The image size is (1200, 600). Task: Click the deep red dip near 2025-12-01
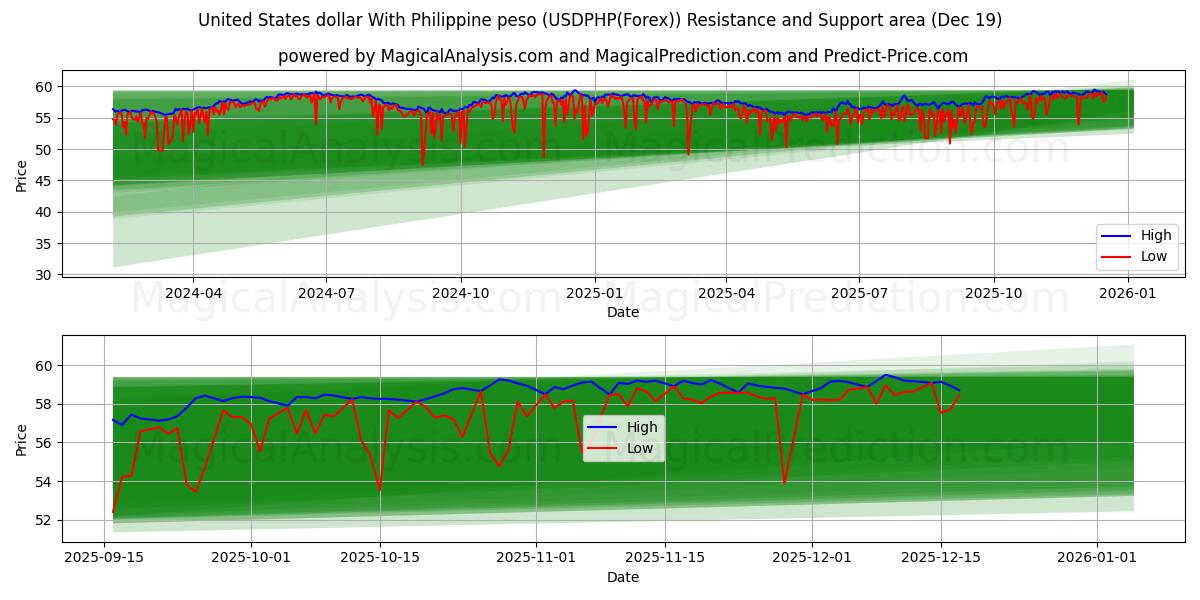pos(783,480)
